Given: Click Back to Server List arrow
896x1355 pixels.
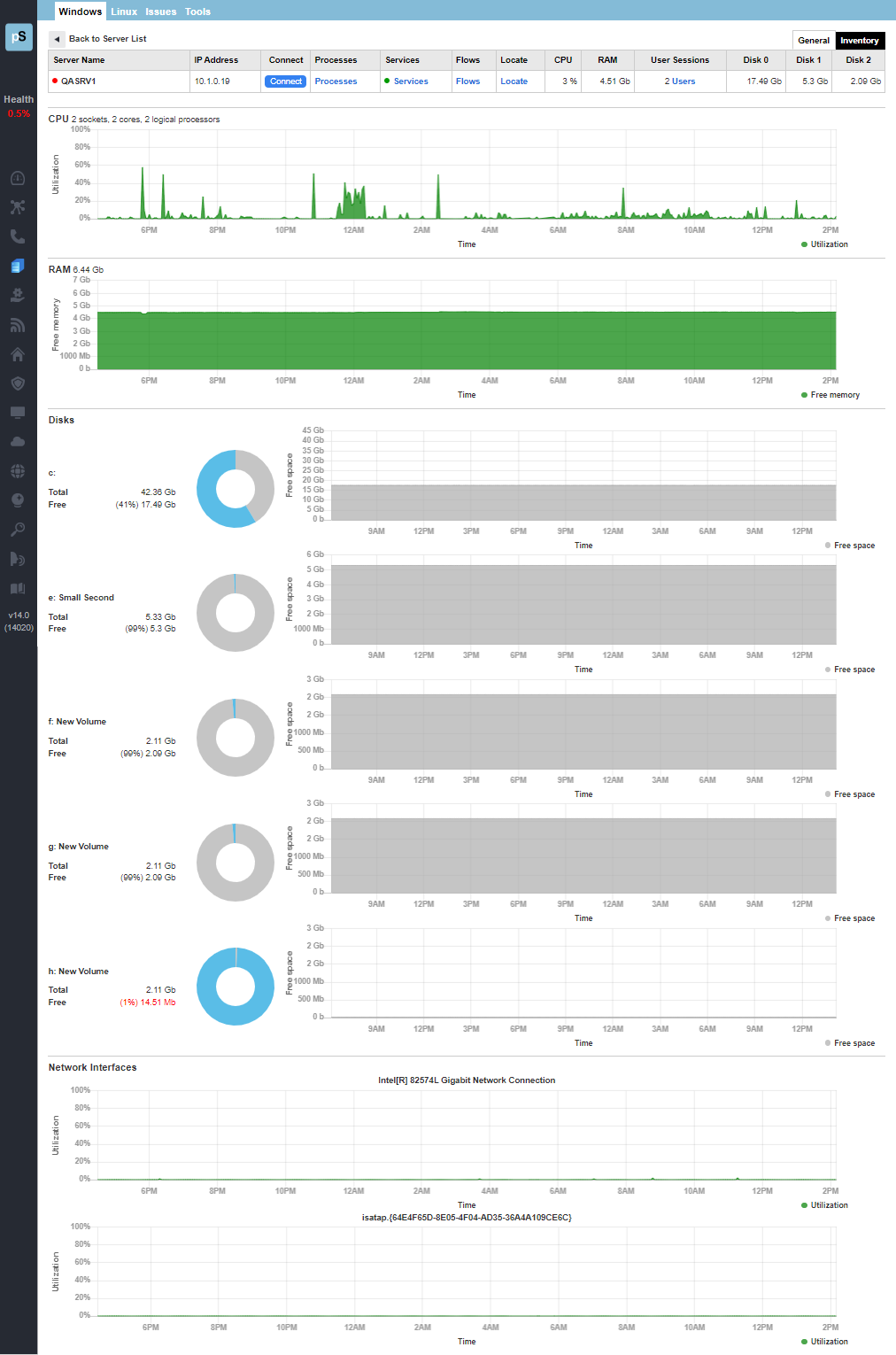Looking at the screenshot, I should [58, 39].
